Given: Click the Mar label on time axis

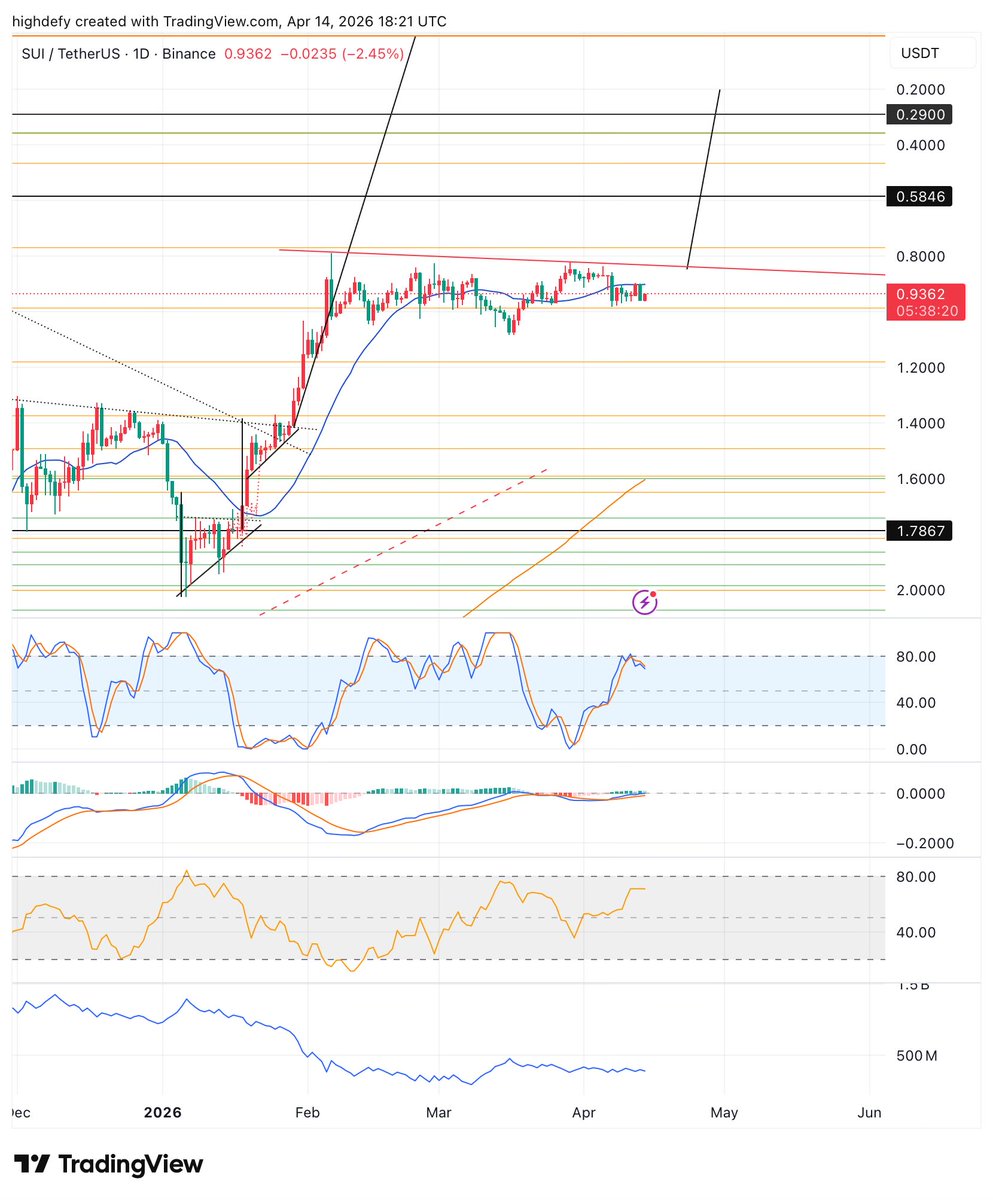Looking at the screenshot, I should [439, 1112].
